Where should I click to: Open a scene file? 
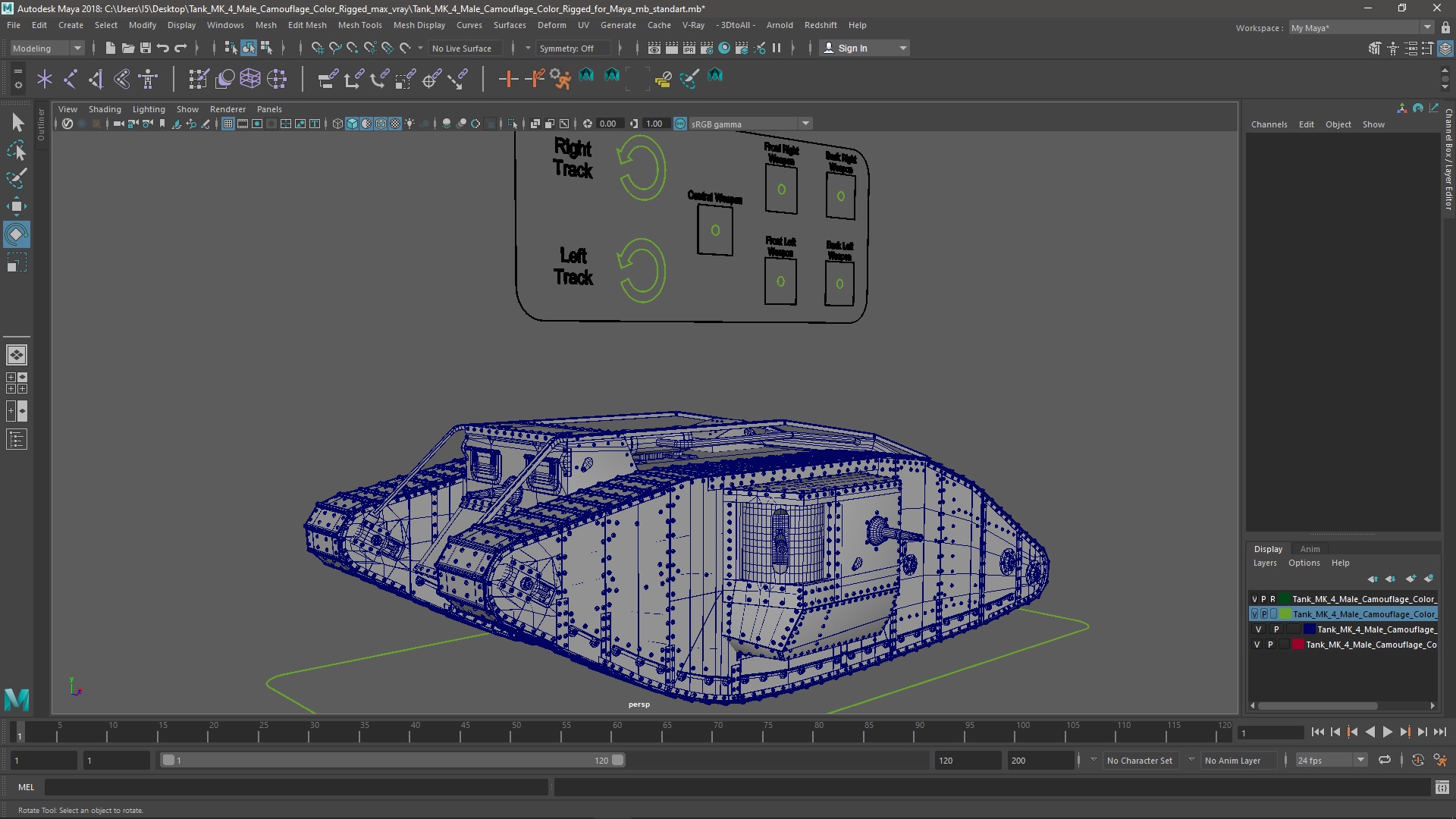(127, 48)
